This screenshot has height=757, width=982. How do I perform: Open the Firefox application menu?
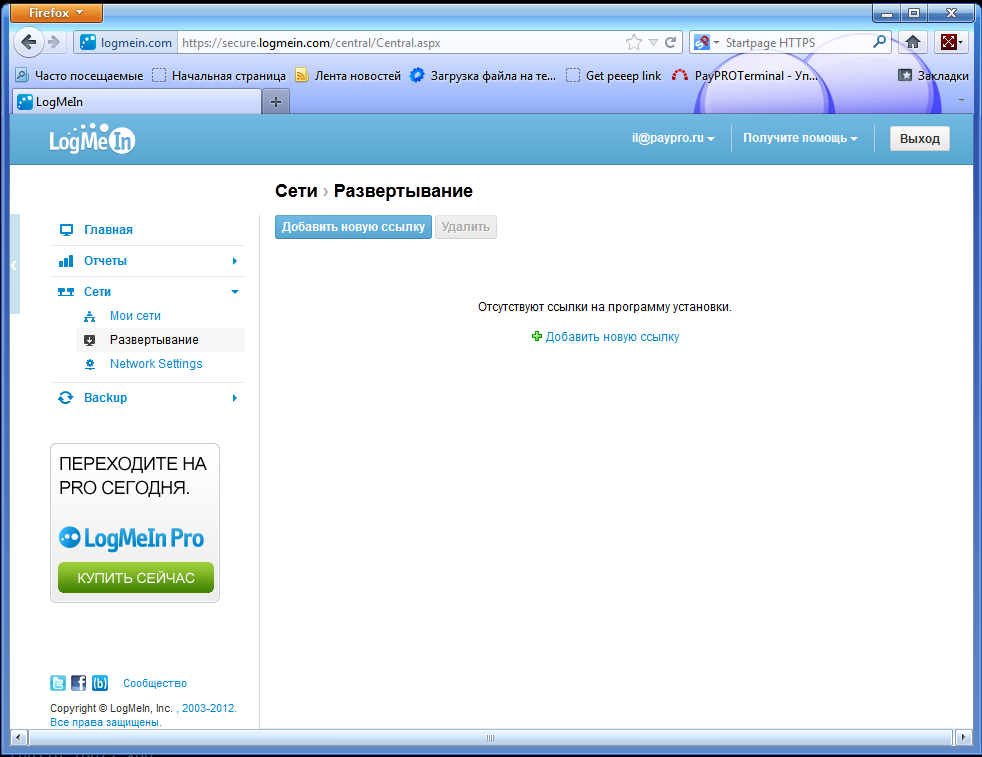point(57,13)
